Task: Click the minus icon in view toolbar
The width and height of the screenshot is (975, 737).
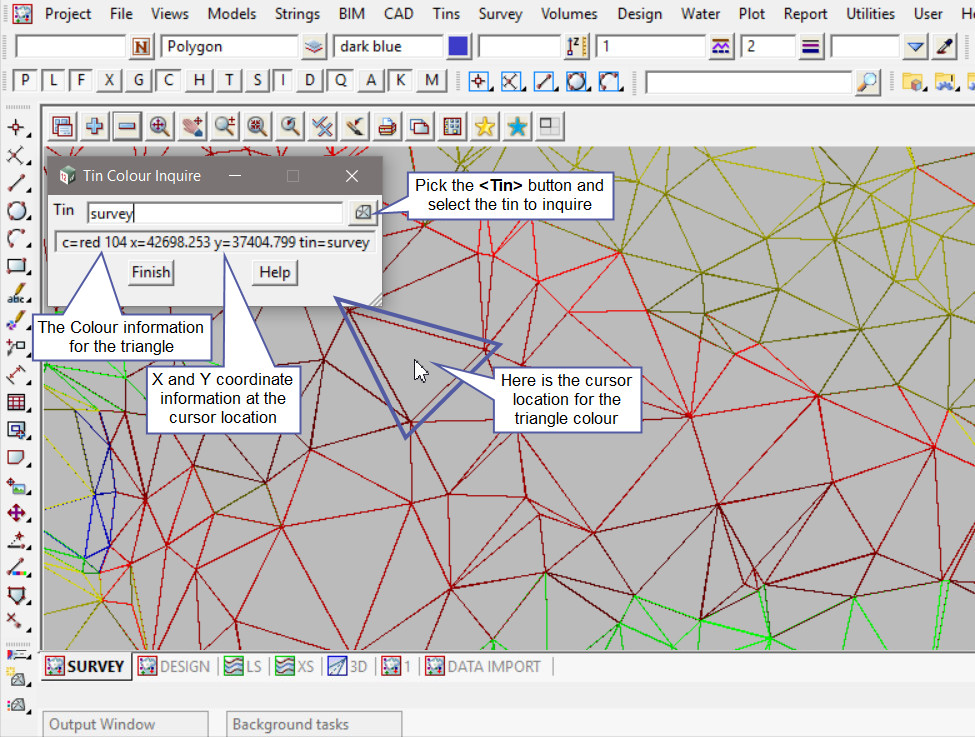Action: 127,126
